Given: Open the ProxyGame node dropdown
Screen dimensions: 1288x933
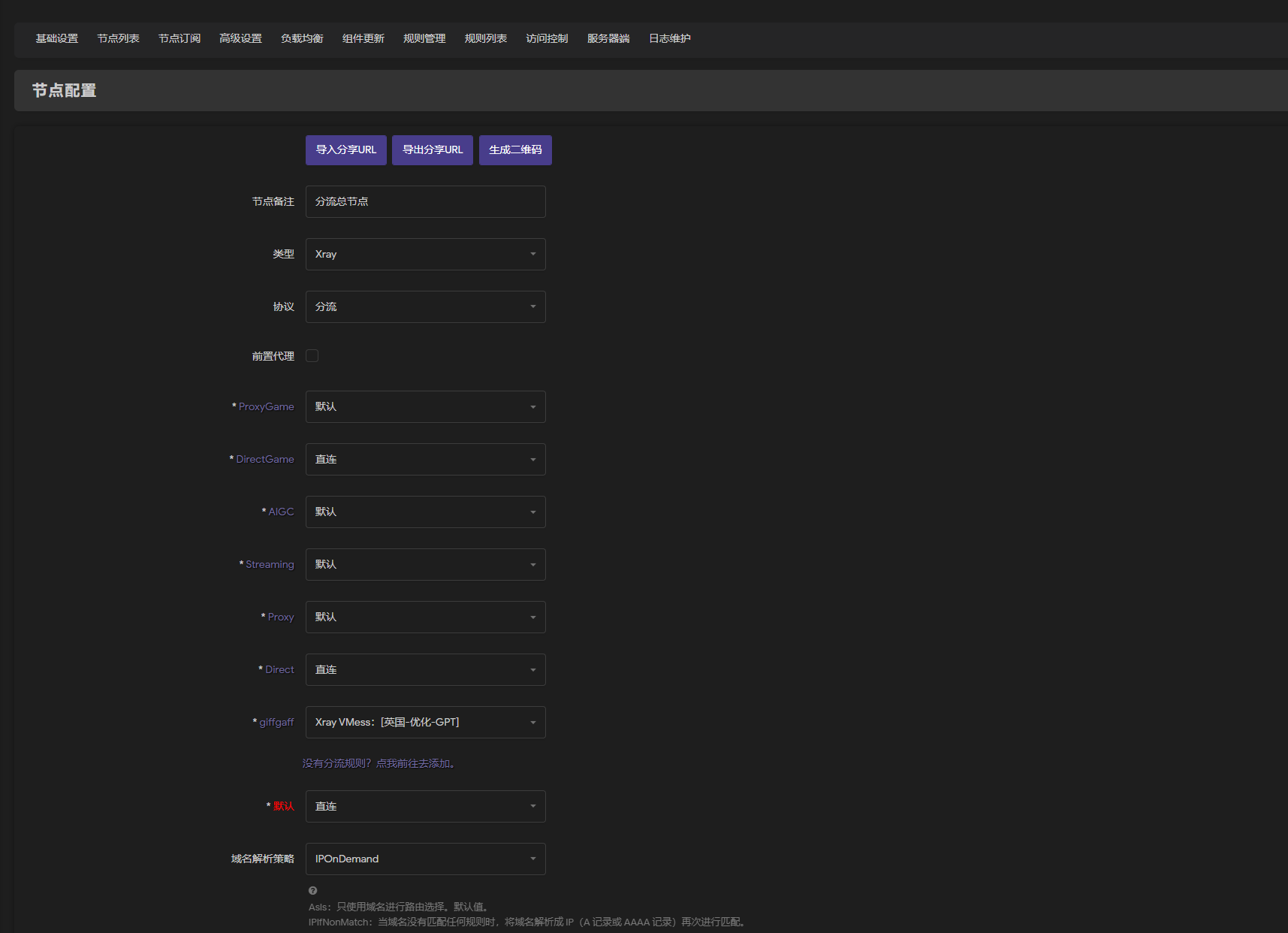Looking at the screenshot, I should click(425, 407).
